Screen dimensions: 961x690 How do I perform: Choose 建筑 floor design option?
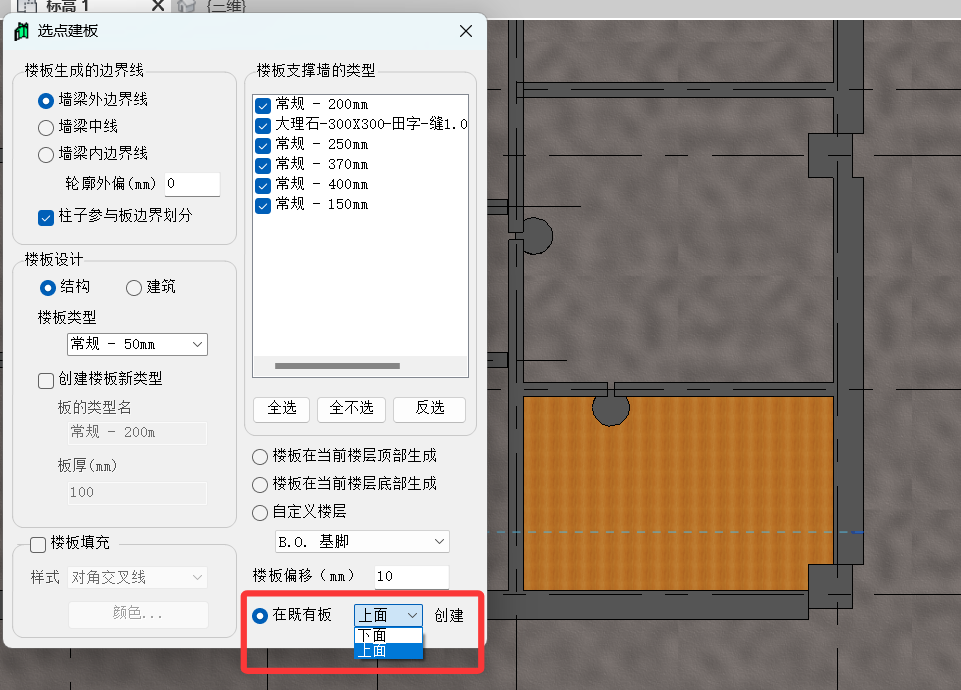[x=134, y=287]
